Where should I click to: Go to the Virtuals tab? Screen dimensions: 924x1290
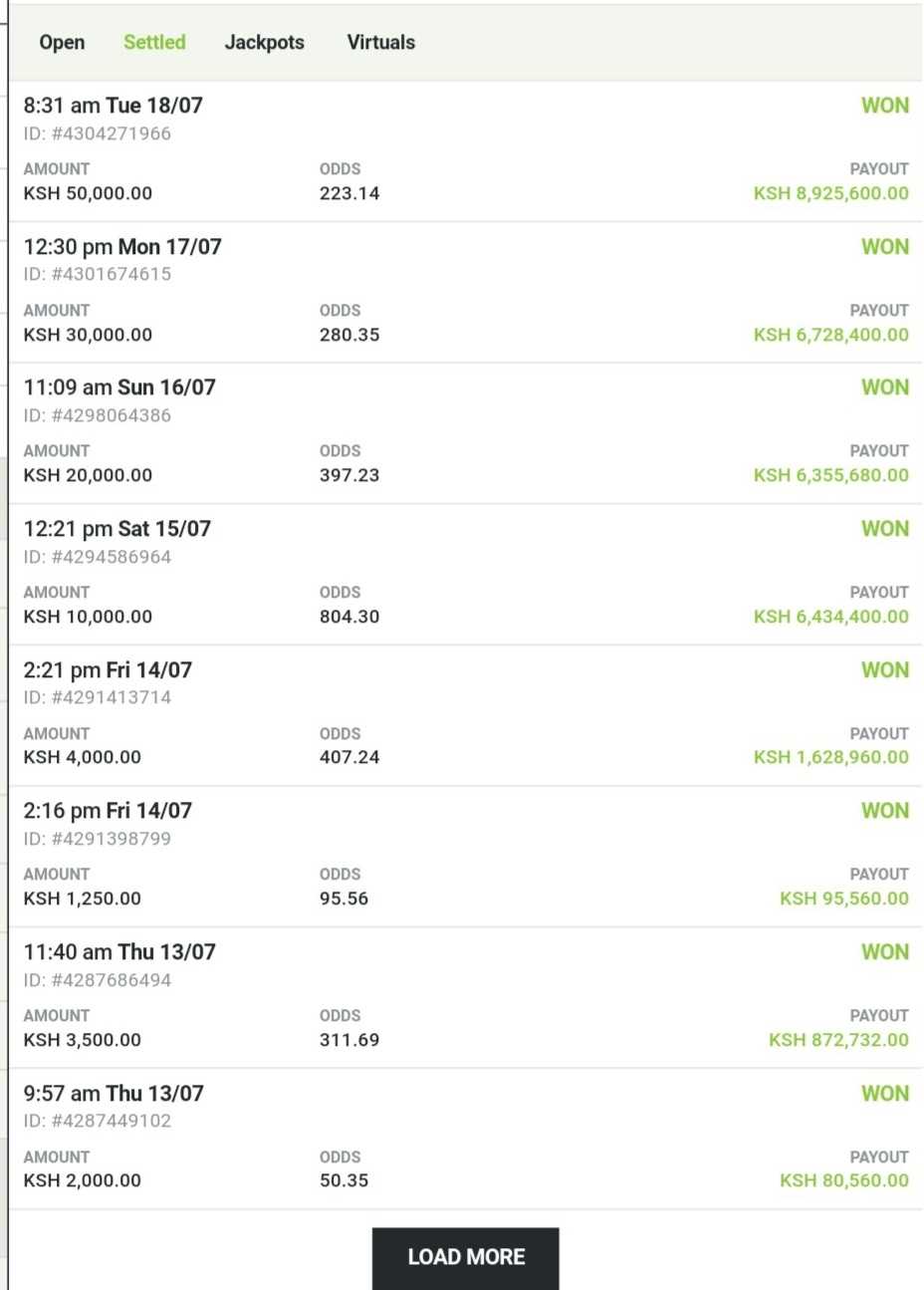point(380,43)
